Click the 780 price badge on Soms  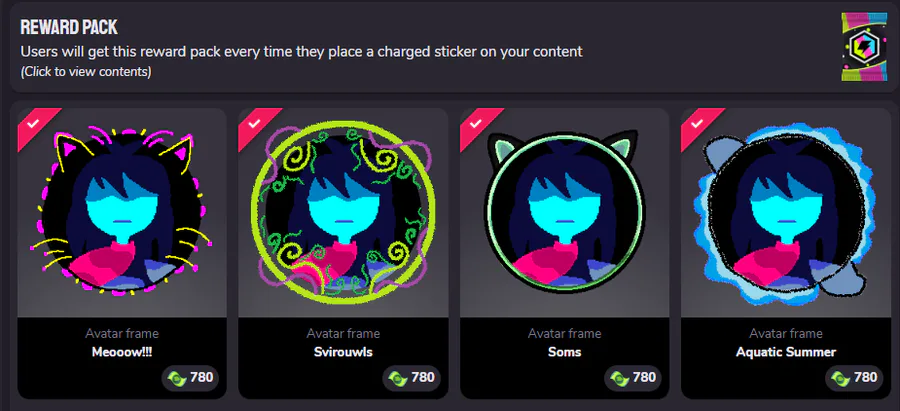631,378
